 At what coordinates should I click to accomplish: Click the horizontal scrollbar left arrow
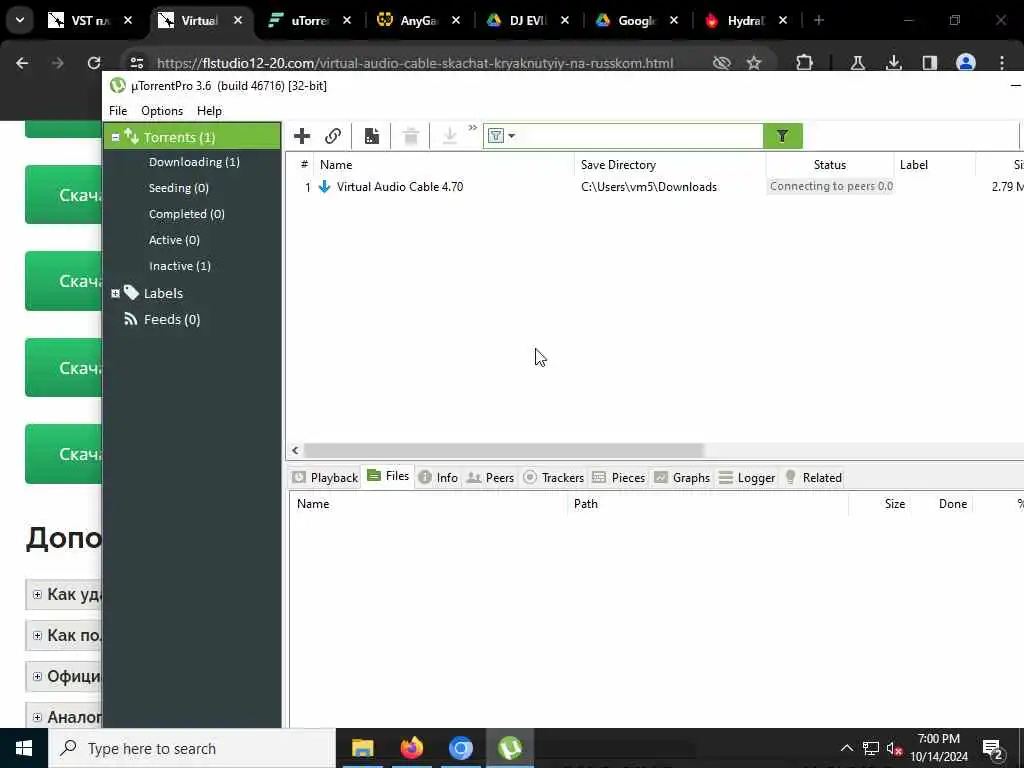coord(295,450)
